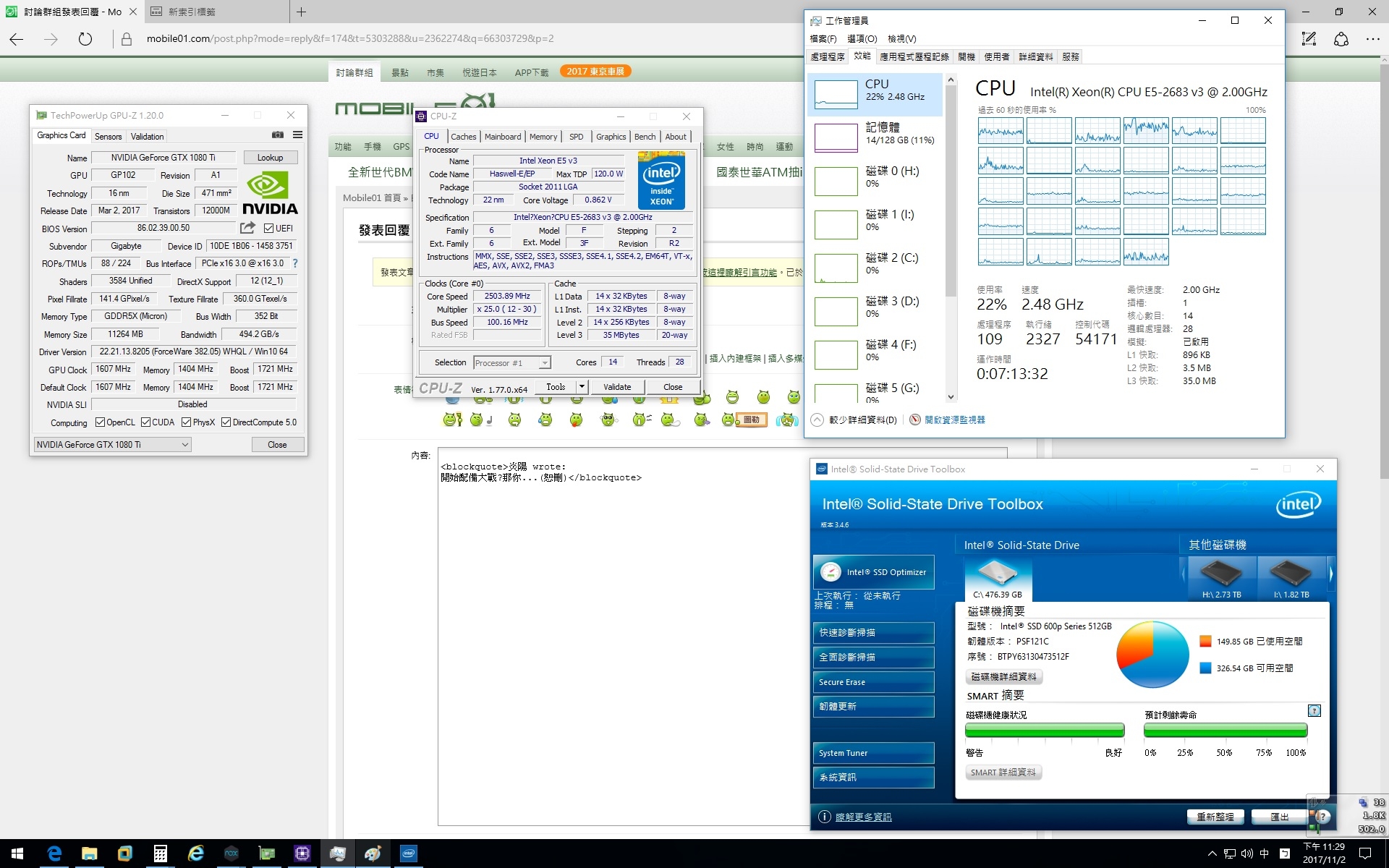This screenshot has height=868, width=1389.
Task: Open Calculator from the taskbar
Action: click(x=161, y=854)
